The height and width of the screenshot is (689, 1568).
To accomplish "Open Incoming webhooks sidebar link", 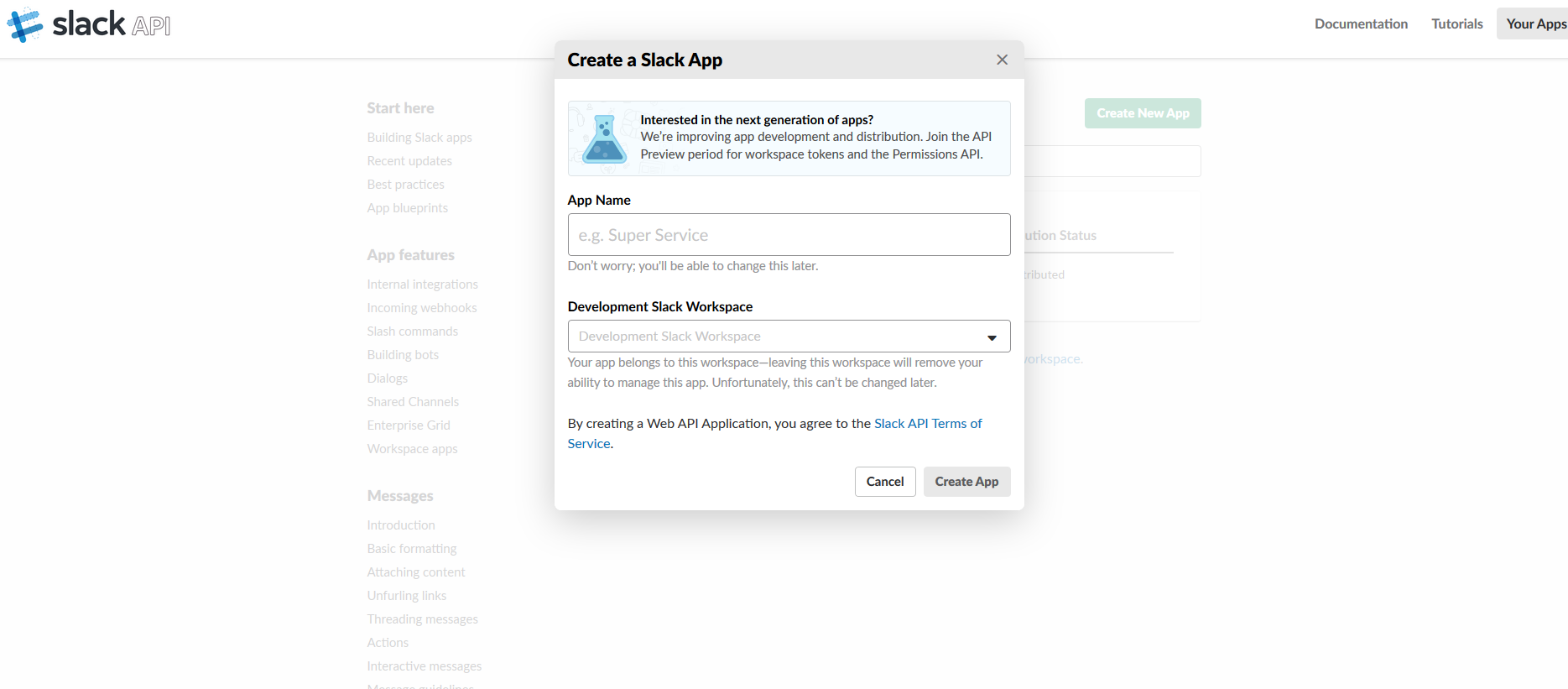I will click(421, 308).
